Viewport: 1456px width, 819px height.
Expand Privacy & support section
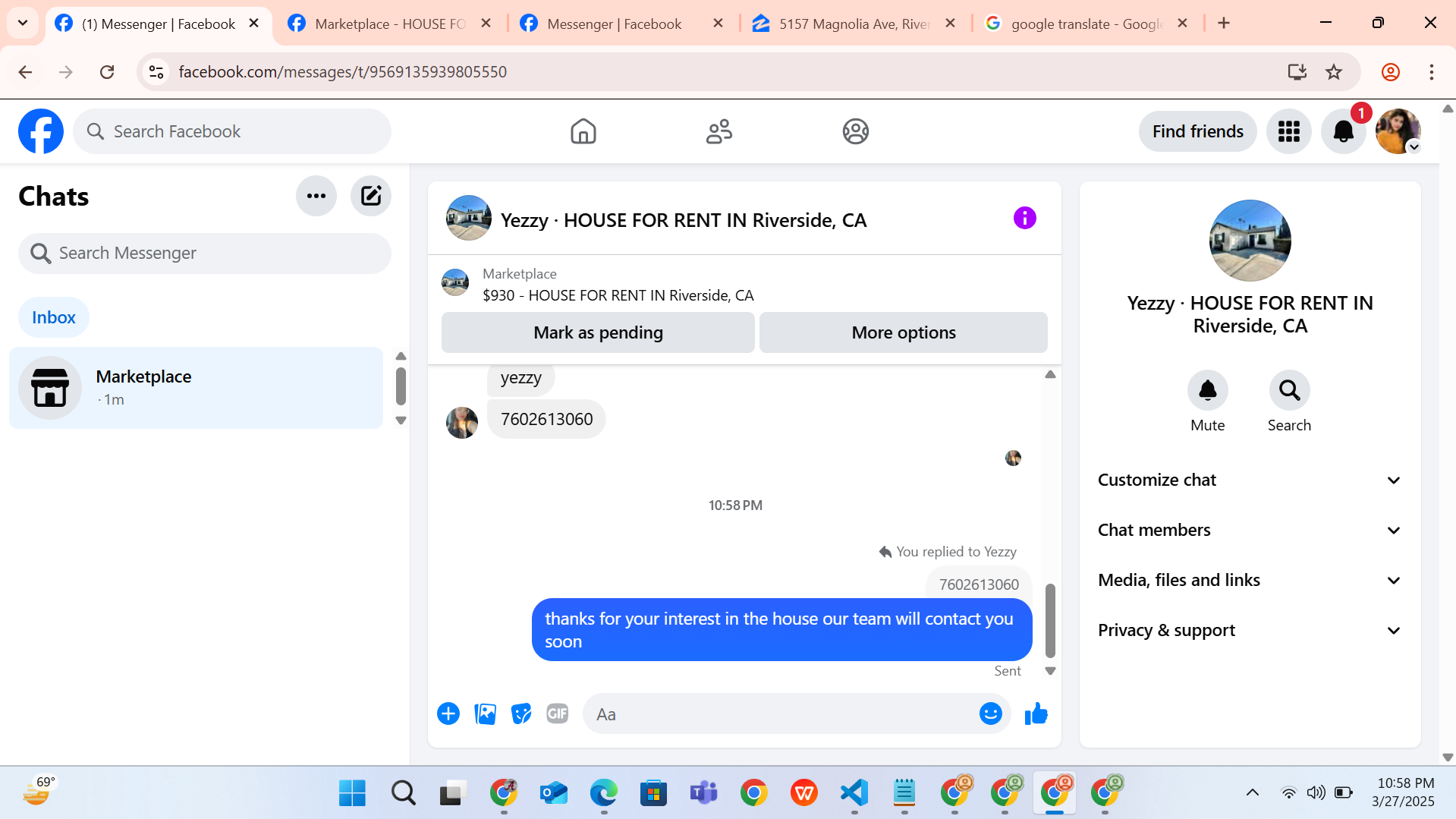pos(1250,630)
